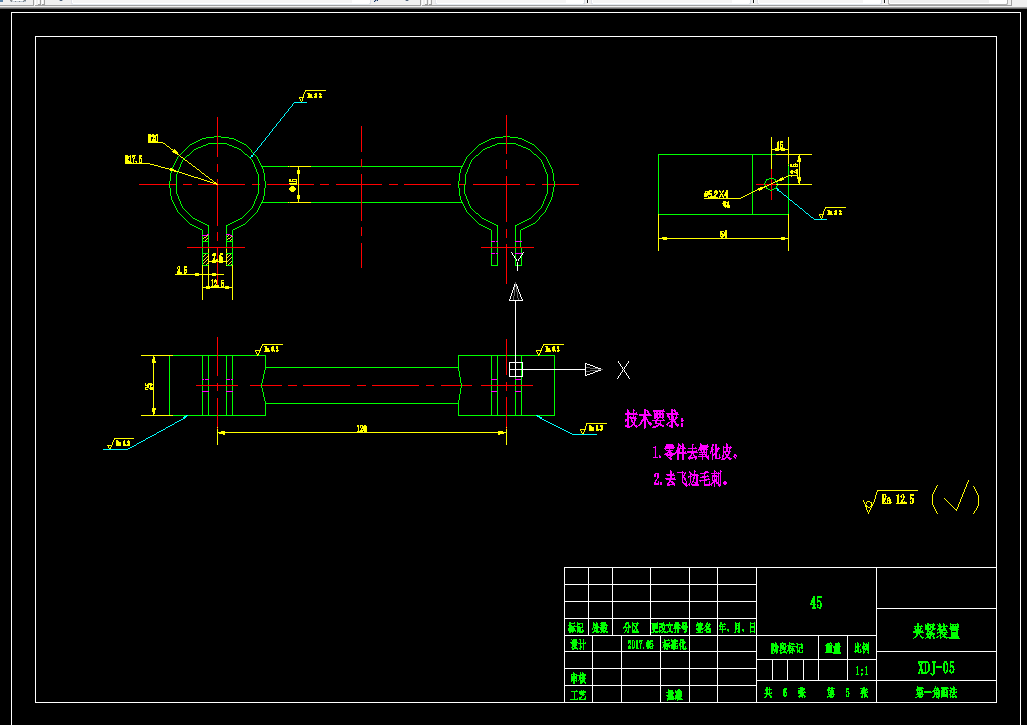Select the '更改文件号' column header
Screen dimensions: 1027x725
669,627
